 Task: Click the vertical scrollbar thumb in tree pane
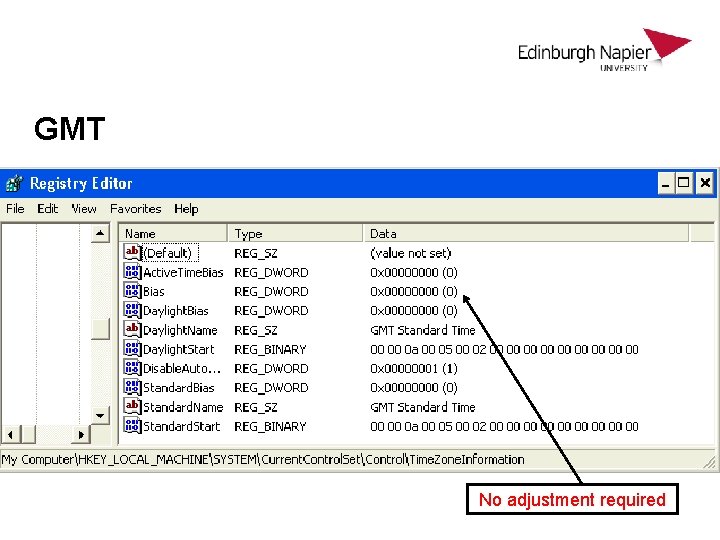(x=100, y=328)
